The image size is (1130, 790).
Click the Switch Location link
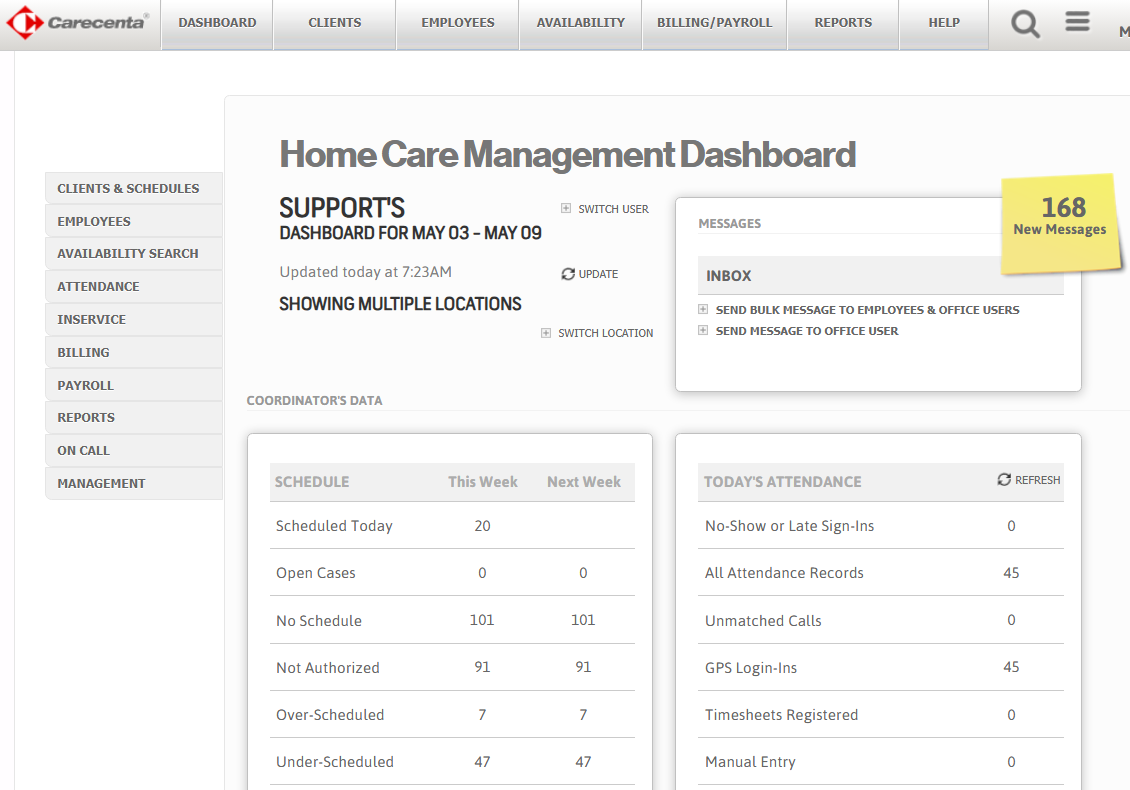pyautogui.click(x=605, y=333)
